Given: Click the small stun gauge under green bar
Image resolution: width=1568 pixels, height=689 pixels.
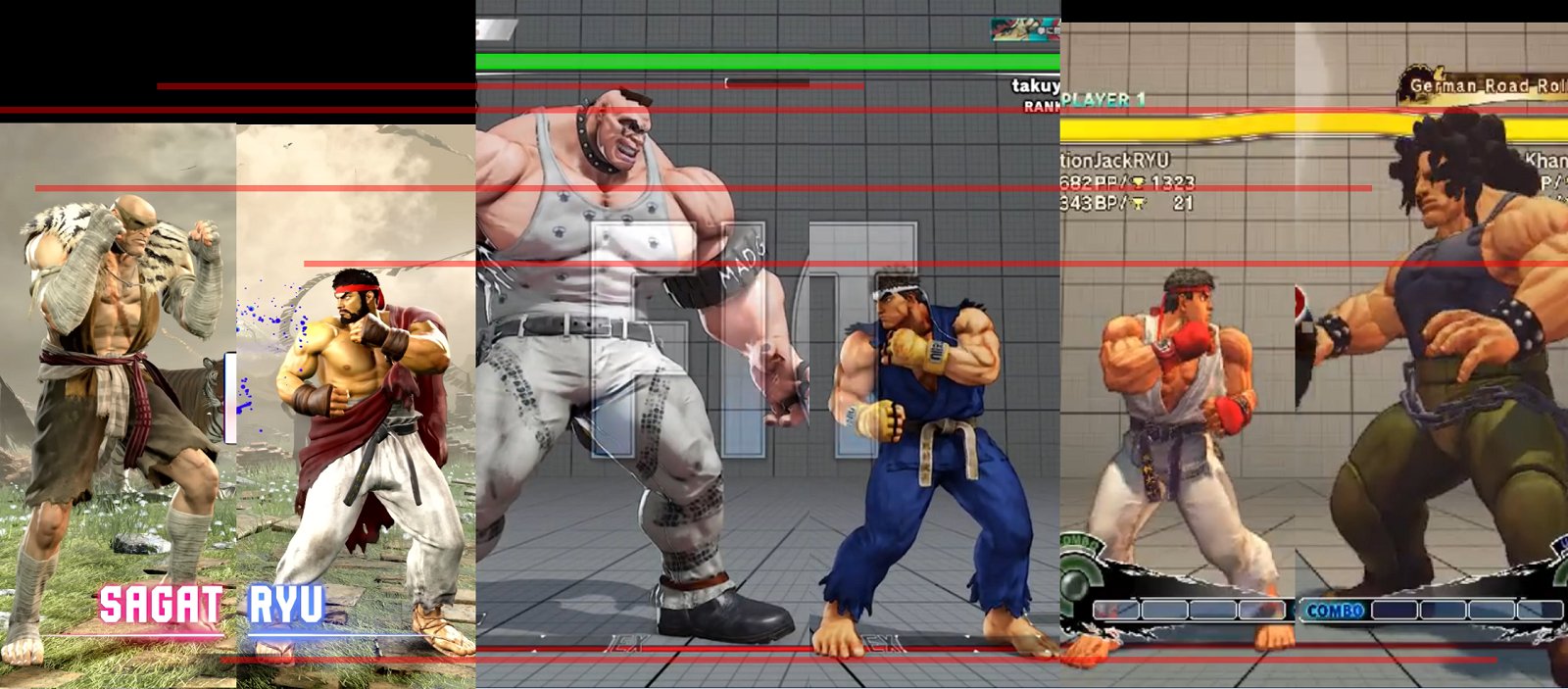Looking at the screenshot, I should (766, 83).
